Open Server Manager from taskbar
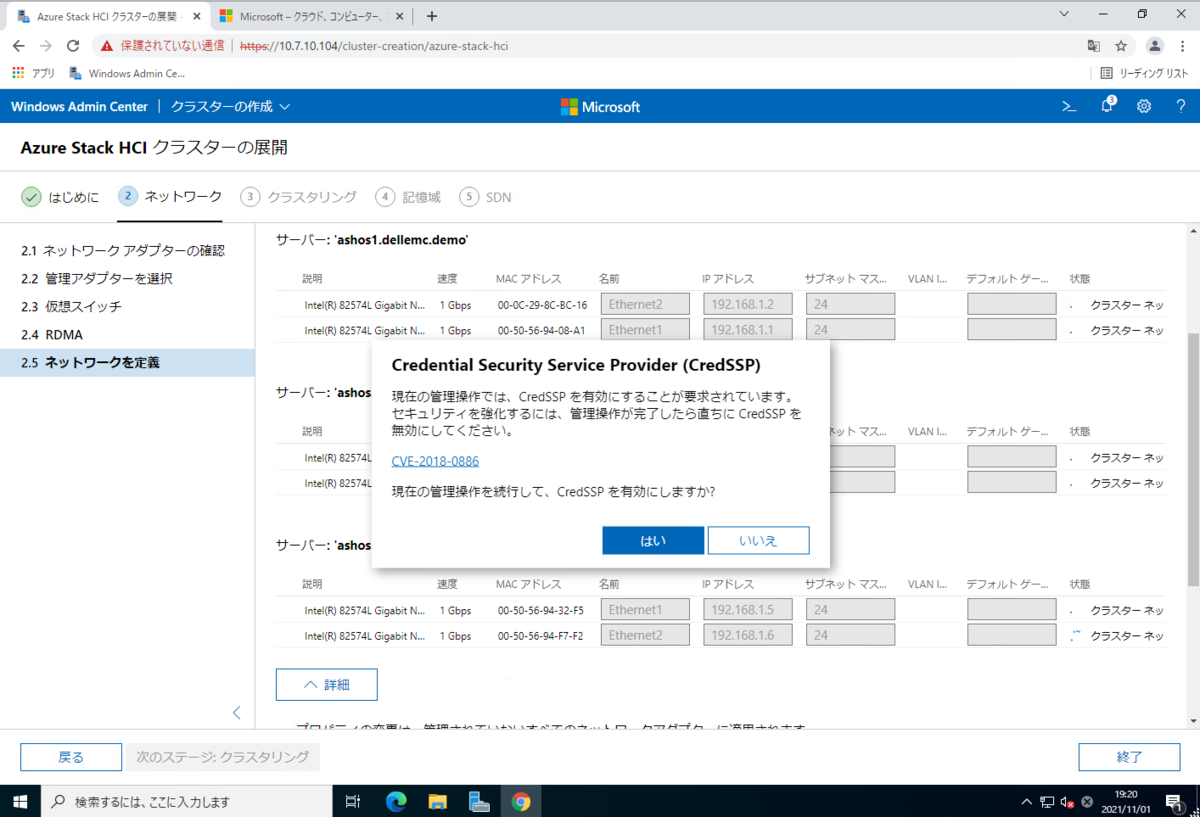The width and height of the screenshot is (1200, 817). [479, 801]
